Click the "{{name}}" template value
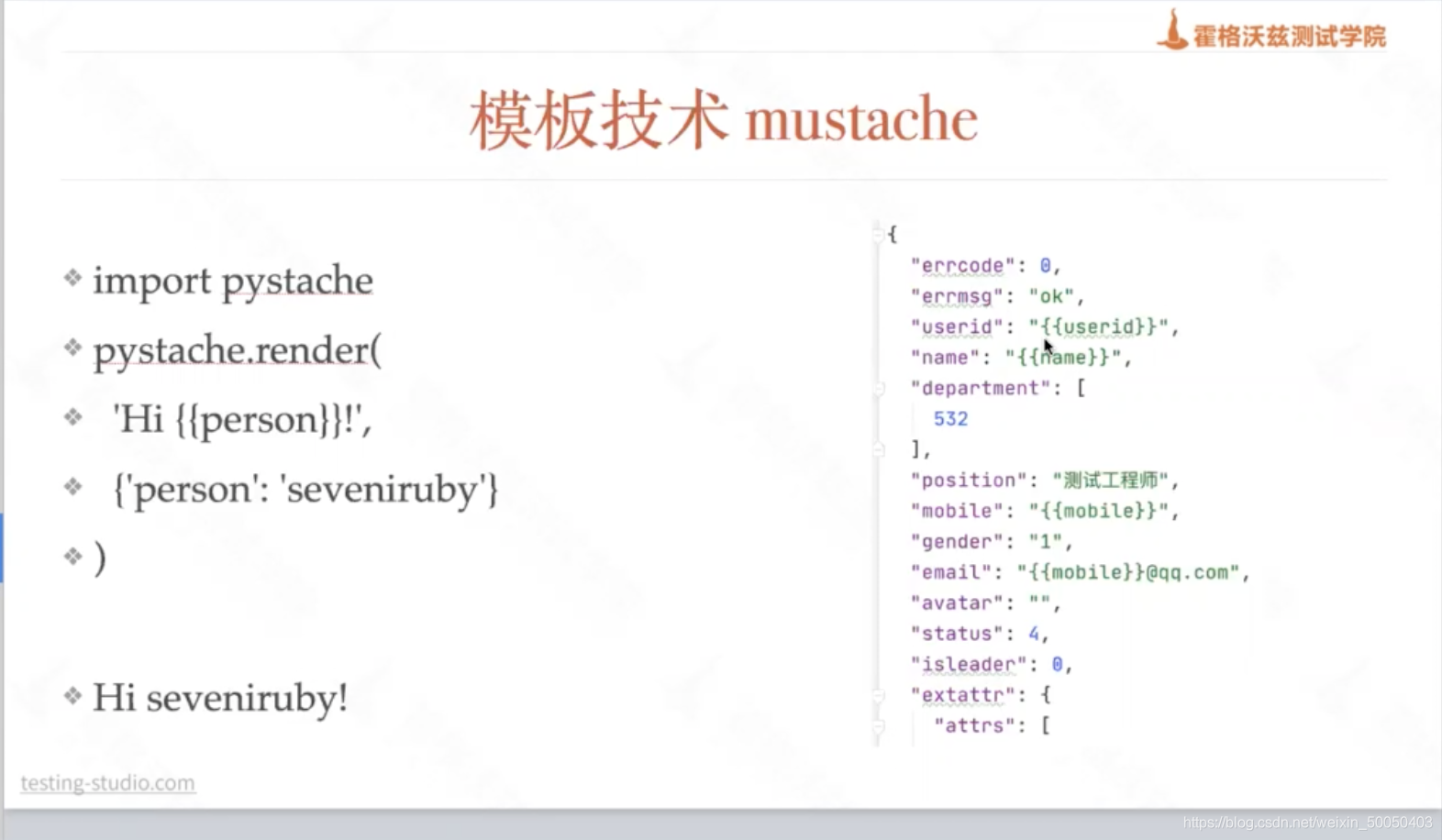The height and width of the screenshot is (840, 1442). point(1064,358)
